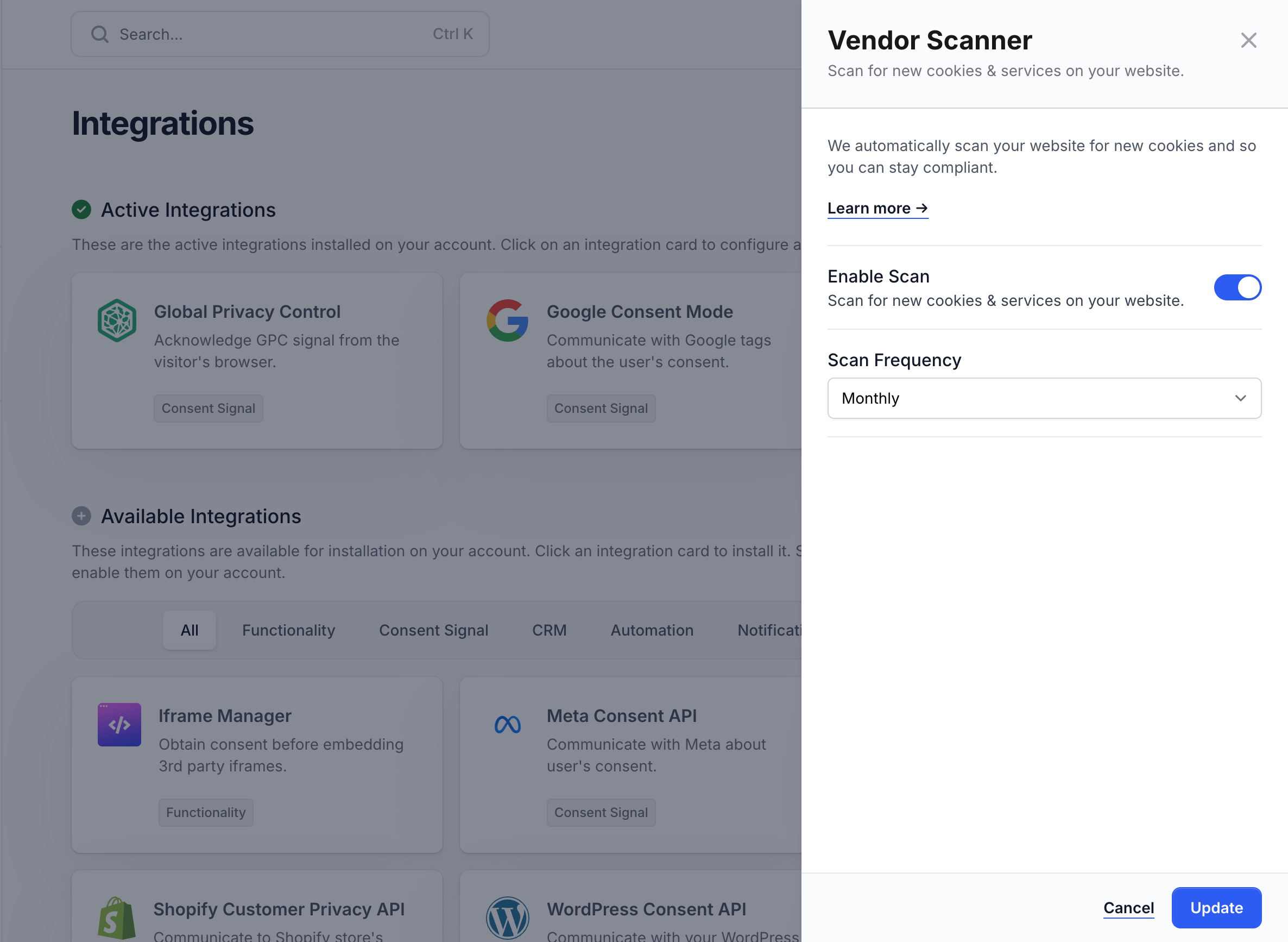Click the Vendor Scanner panel heading
Image resolution: width=1288 pixels, height=942 pixels.
[x=930, y=41]
